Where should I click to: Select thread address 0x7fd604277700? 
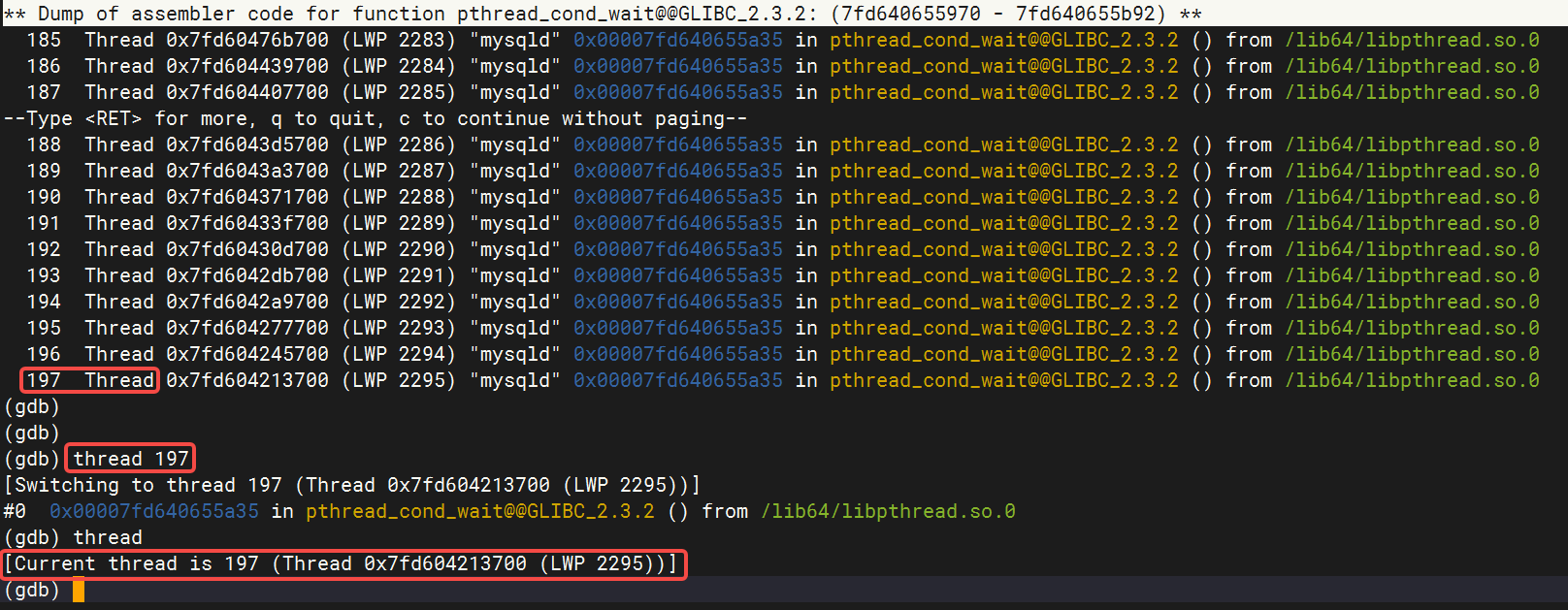[x=247, y=328]
